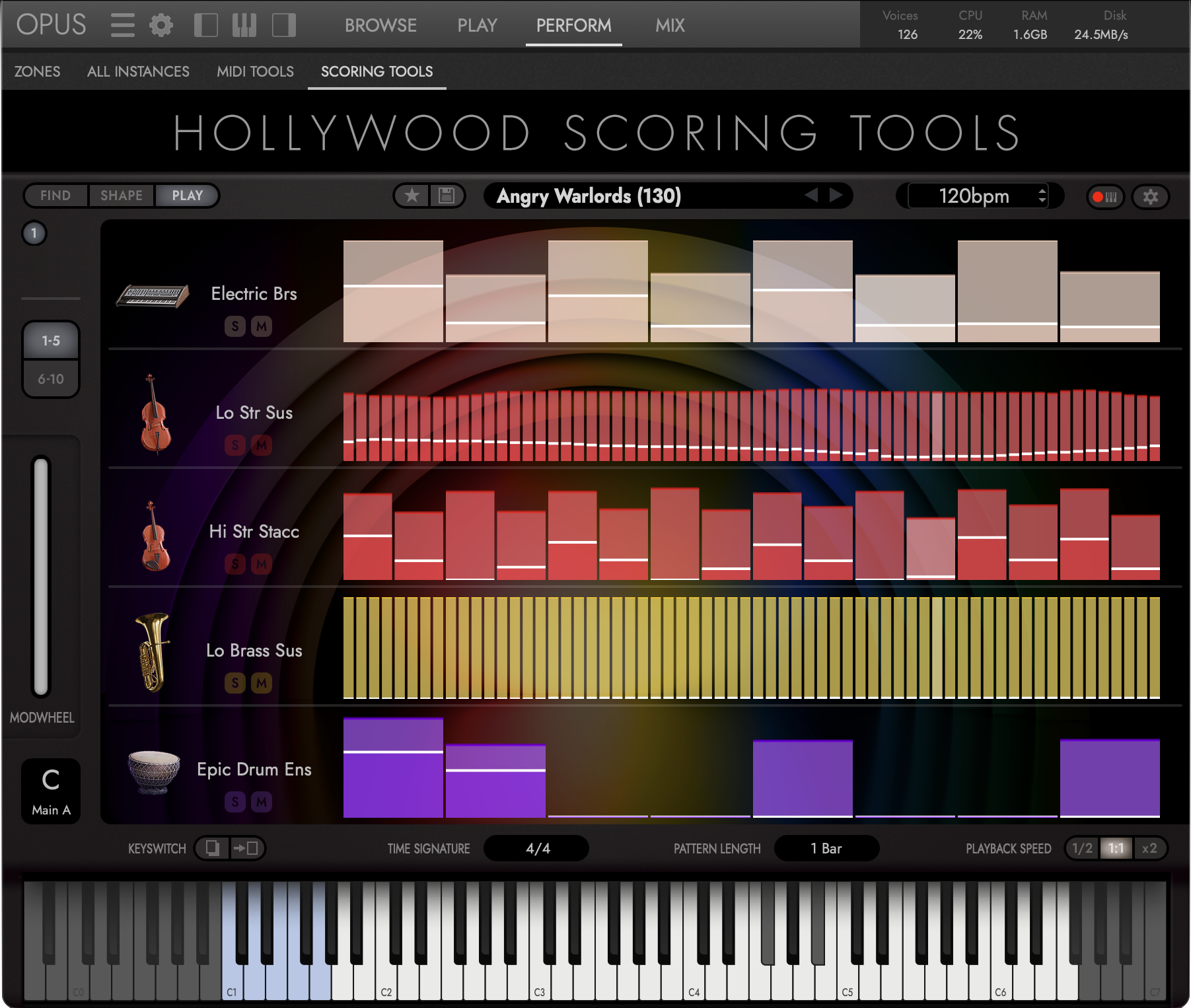Solo the Electric Brs track
This screenshot has height=1008, width=1191.
pos(235,326)
